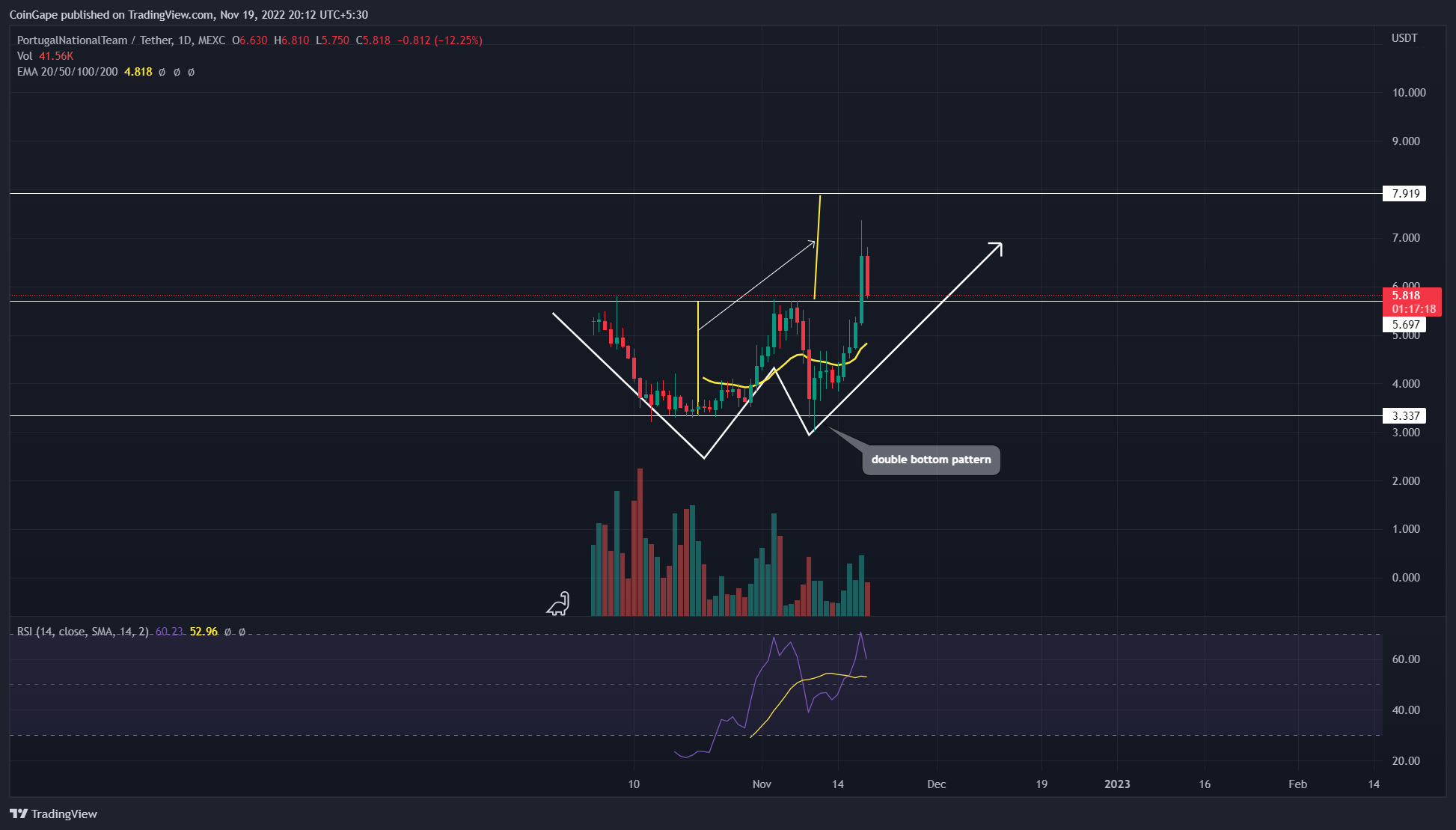This screenshot has width=1456, height=830.
Task: Click the closing price C5.818 in the header
Action: (373, 40)
